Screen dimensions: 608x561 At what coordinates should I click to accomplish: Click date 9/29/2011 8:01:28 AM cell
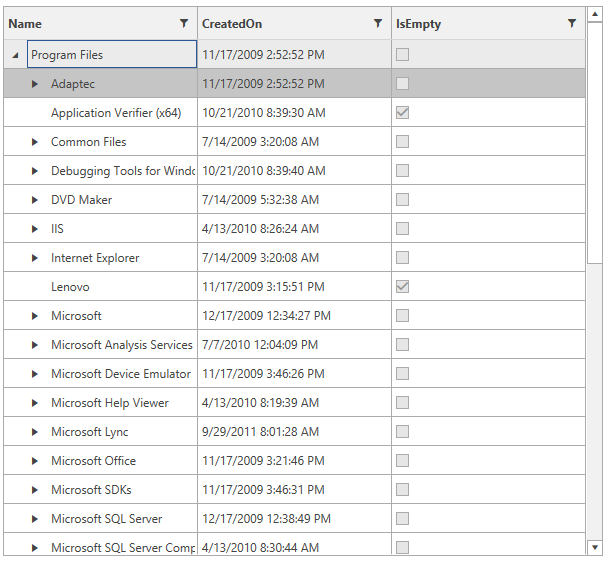click(x=294, y=432)
